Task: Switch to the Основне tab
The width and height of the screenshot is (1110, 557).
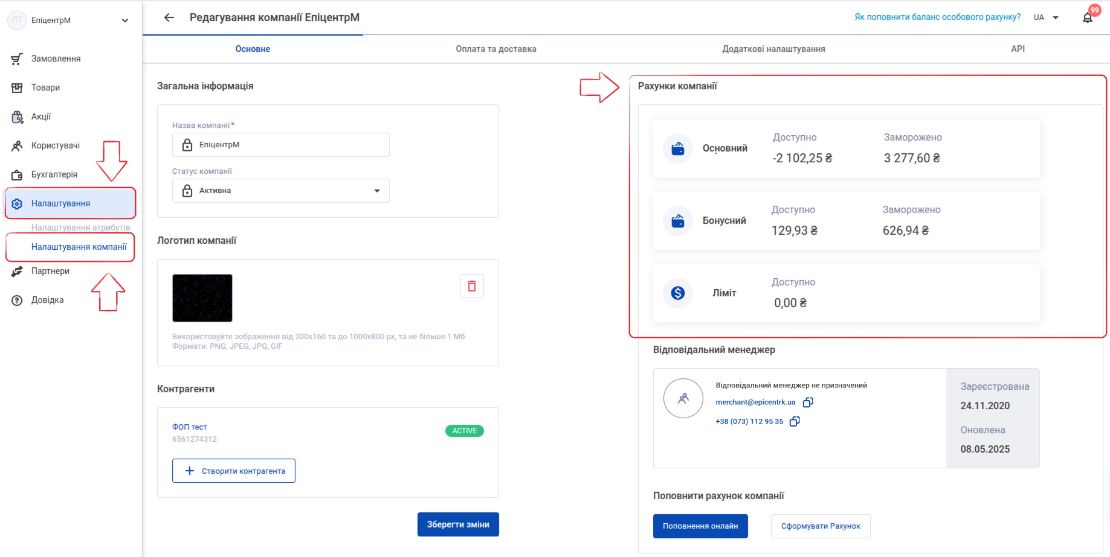Action: pos(253,49)
